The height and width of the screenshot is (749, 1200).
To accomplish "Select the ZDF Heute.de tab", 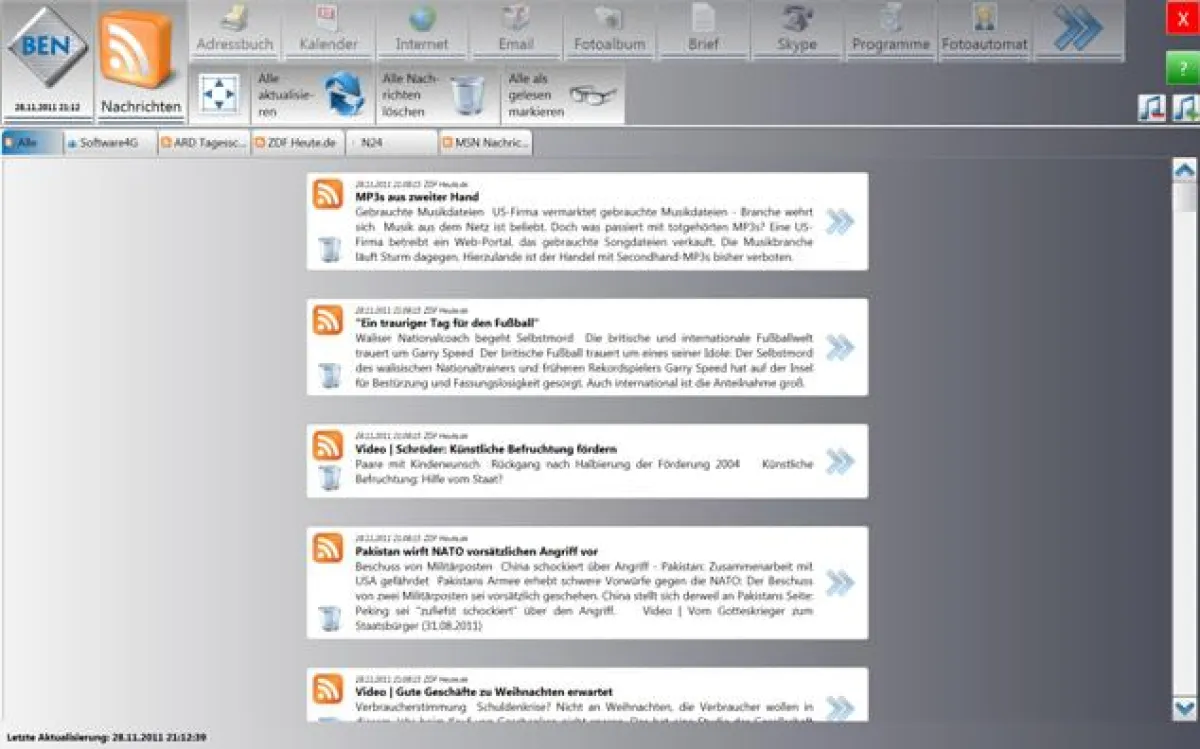I will [x=295, y=142].
